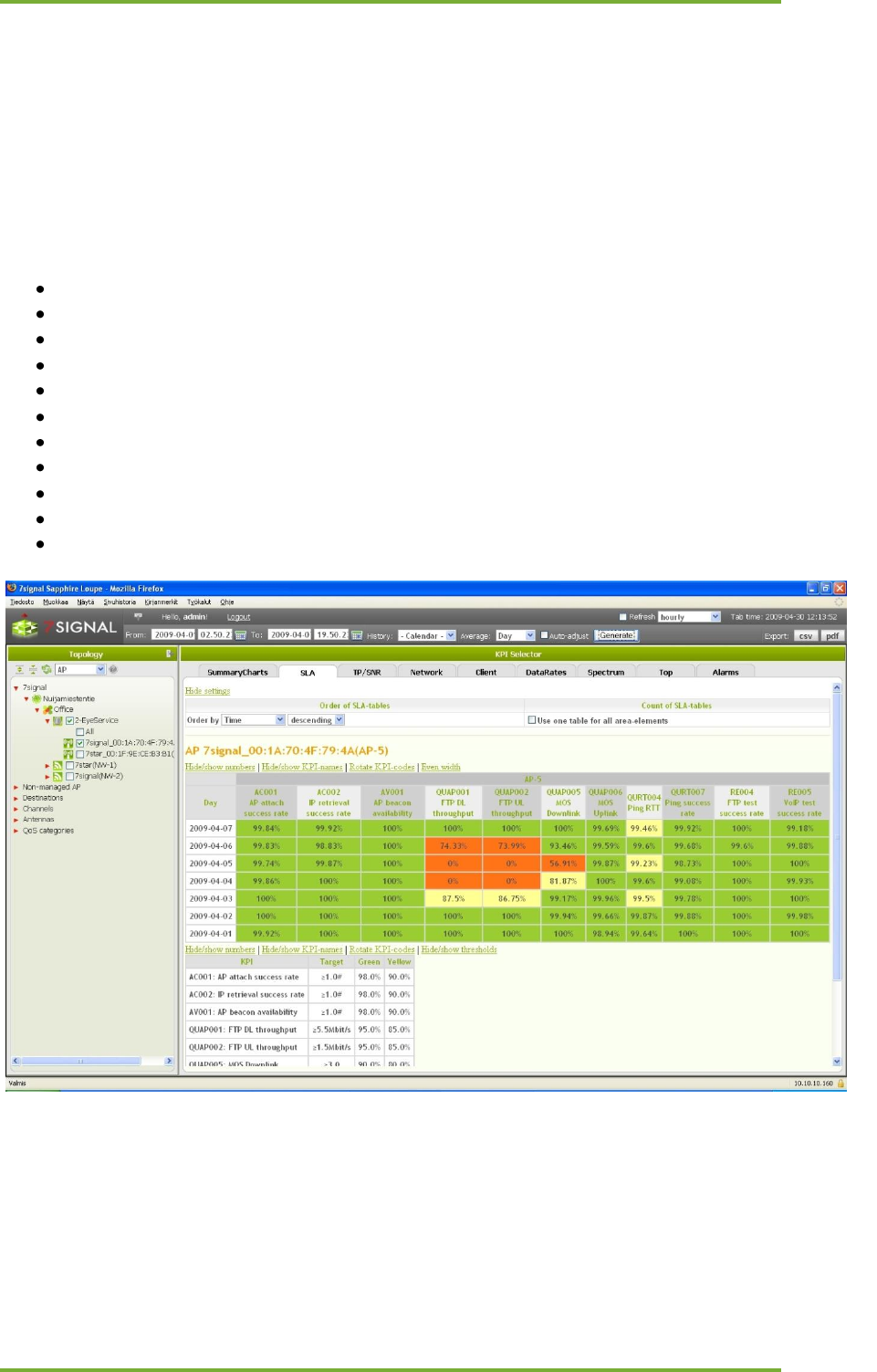Viewport: 877px width, 1372px height.
Task: Click the 2-EyeService device icon
Action: click(58, 720)
